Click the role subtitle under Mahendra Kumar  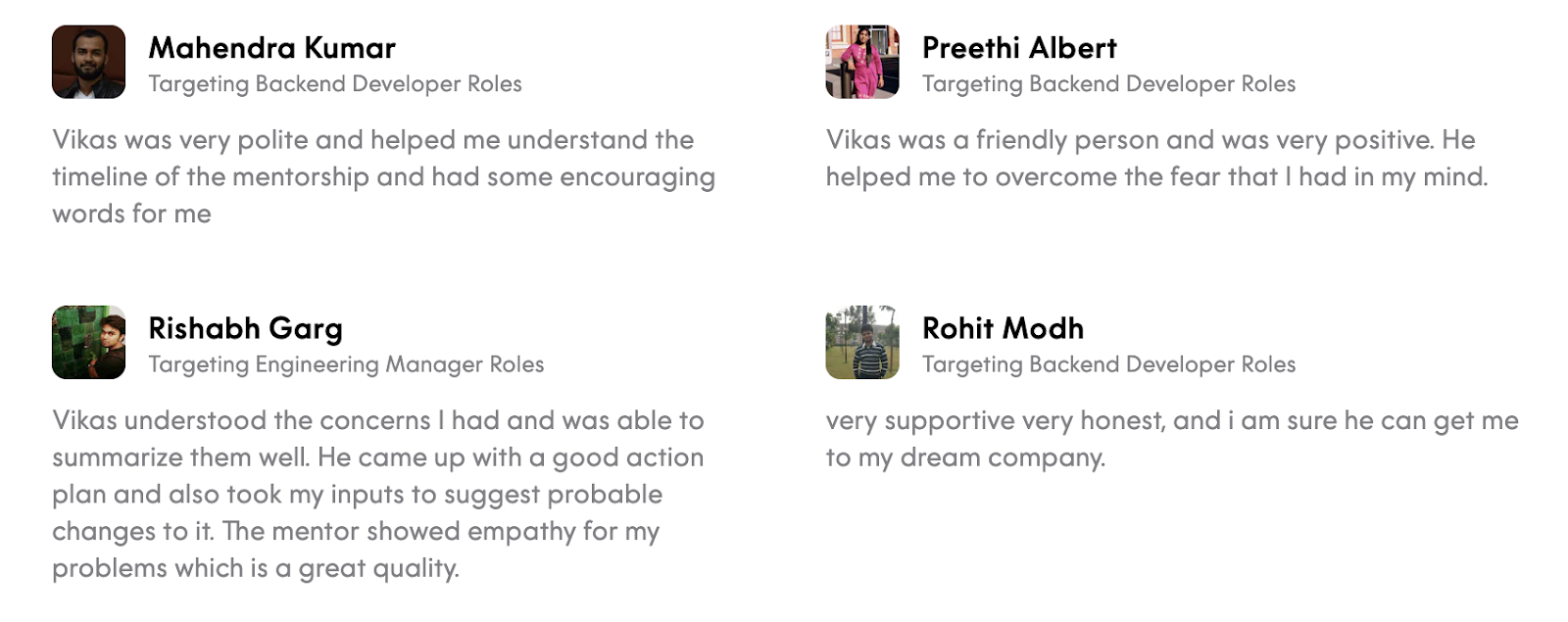tap(335, 84)
